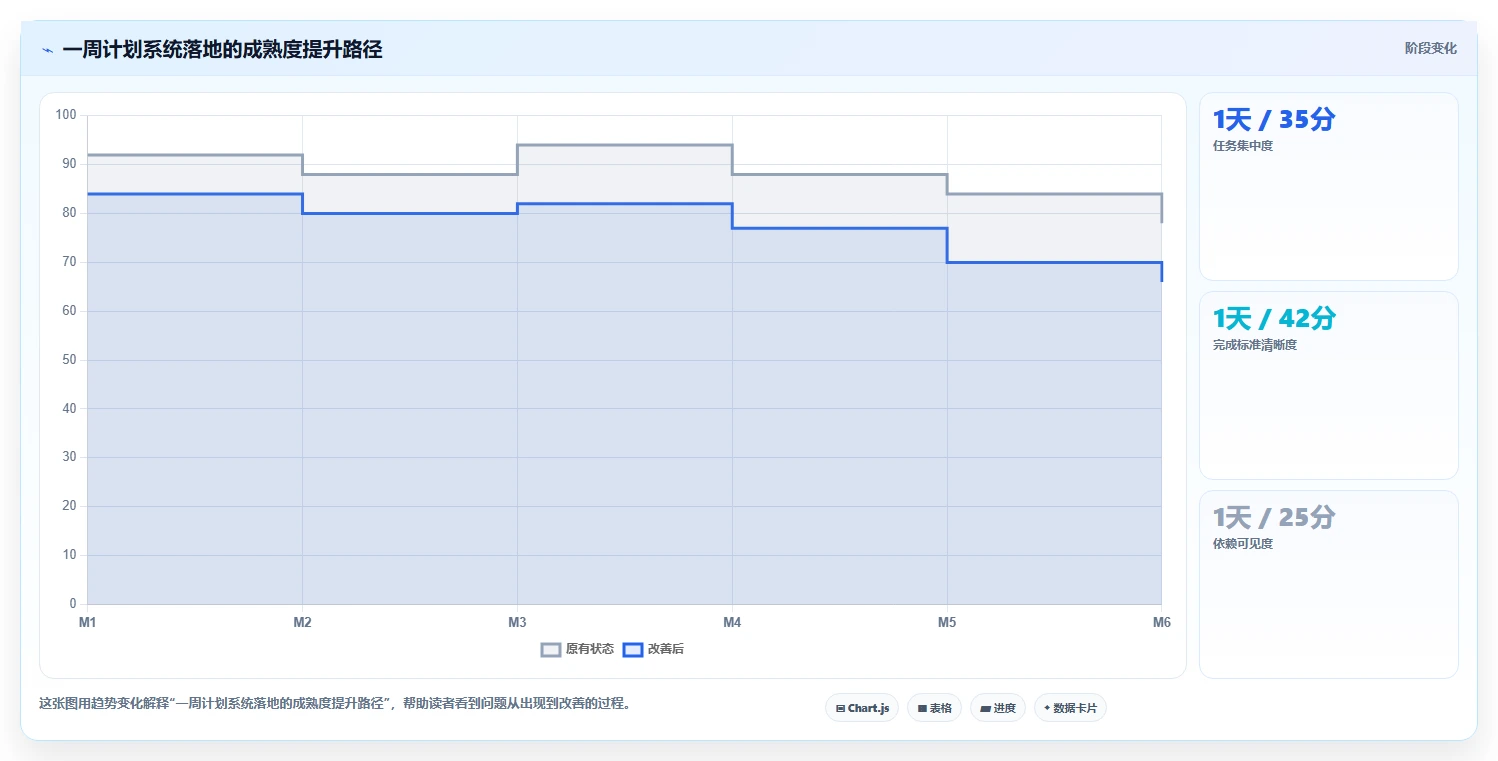Open the 数据卡片 tag chip
Image resolution: width=1498 pixels, height=761 pixels.
1070,708
